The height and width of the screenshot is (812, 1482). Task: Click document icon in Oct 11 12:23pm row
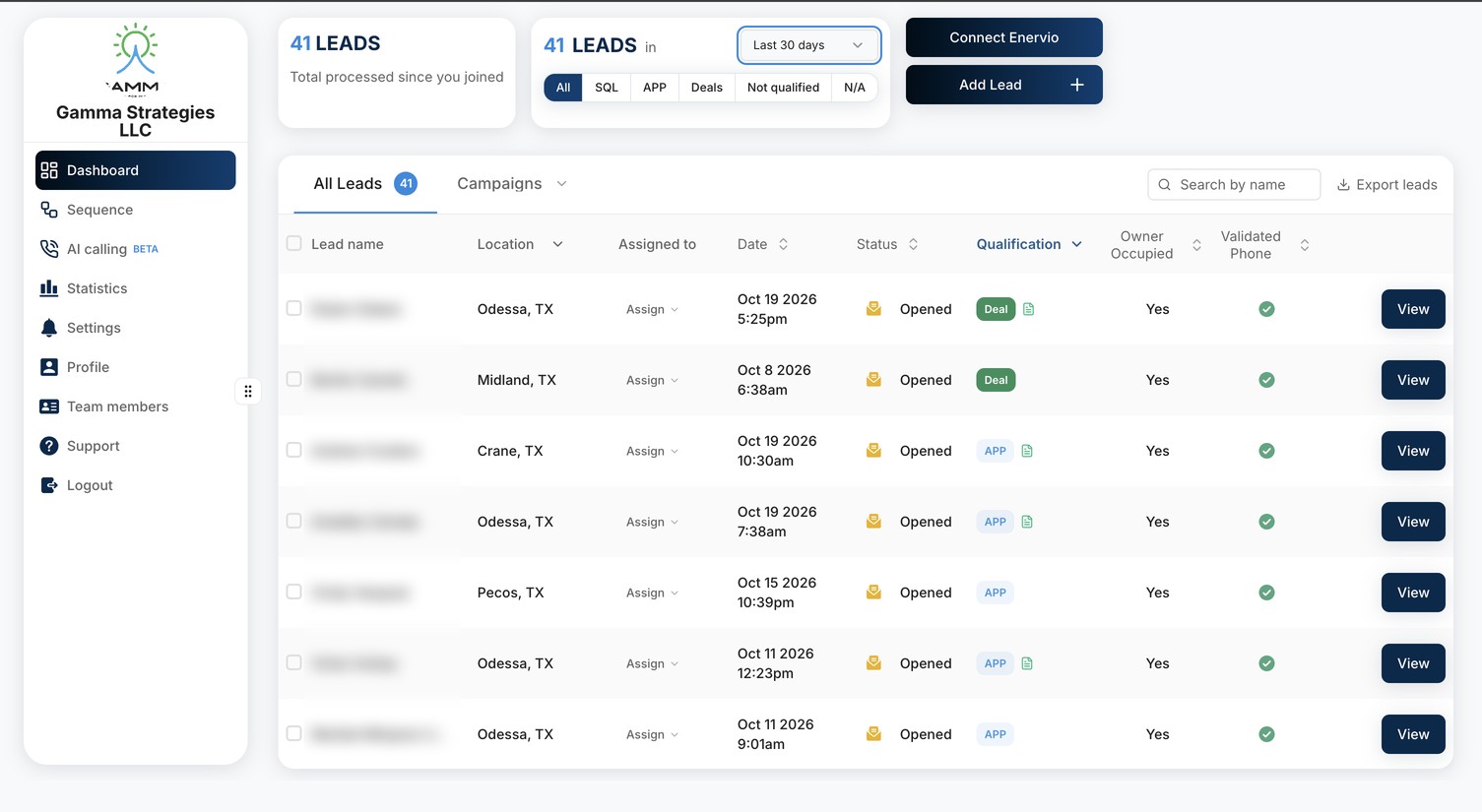tap(1027, 663)
